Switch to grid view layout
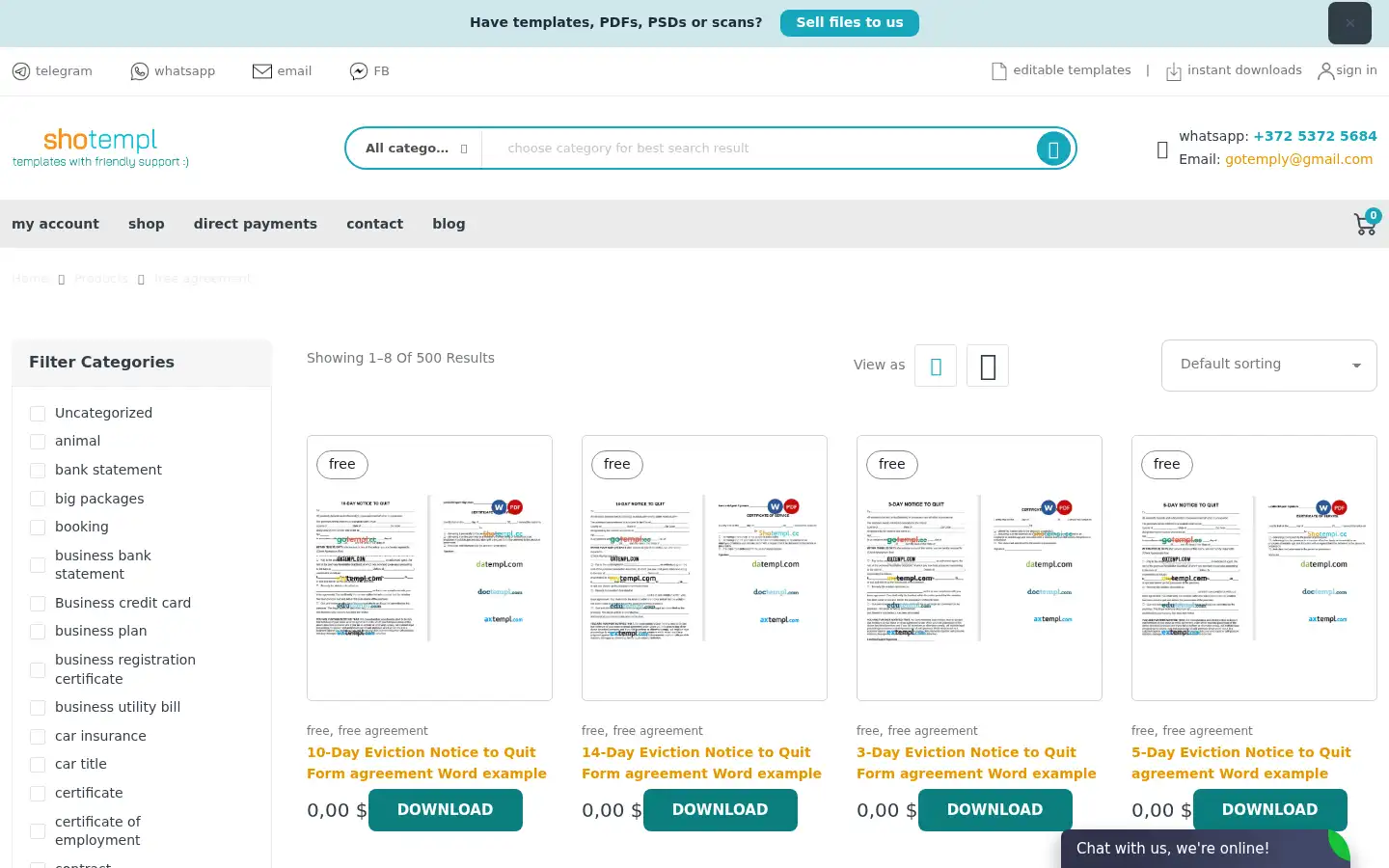1389x868 pixels. 936,366
